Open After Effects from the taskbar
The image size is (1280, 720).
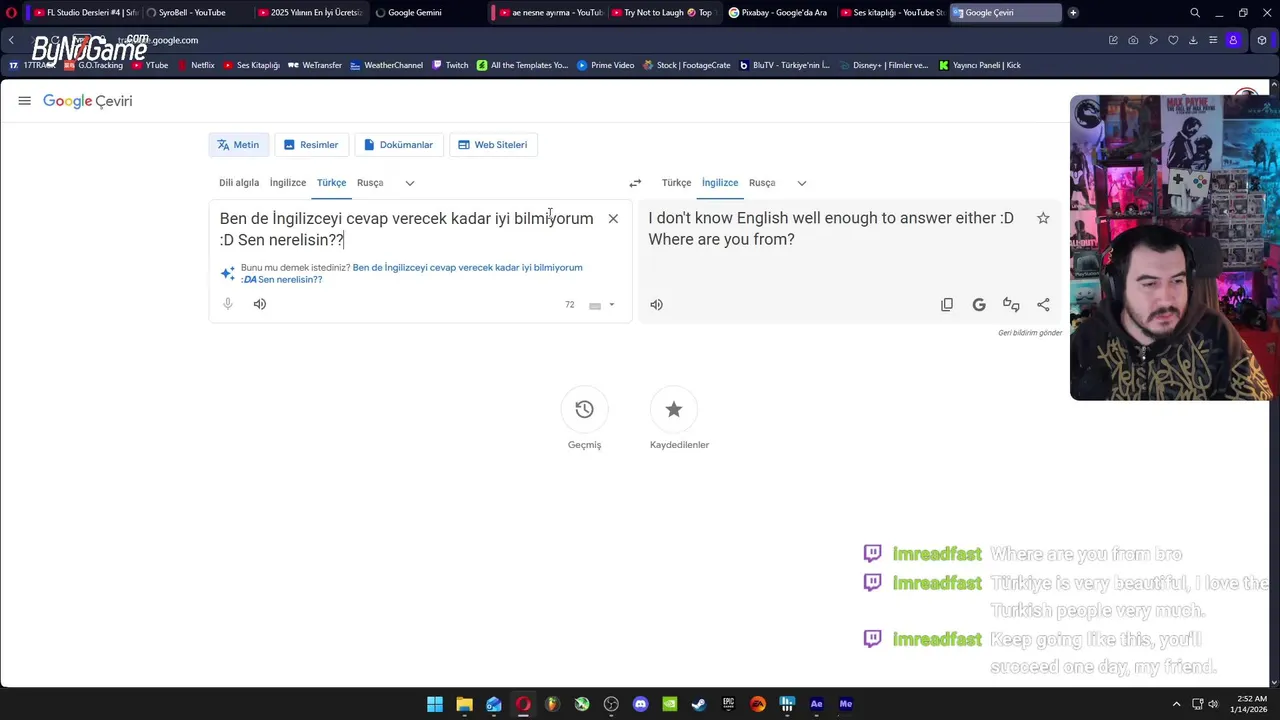coord(816,704)
